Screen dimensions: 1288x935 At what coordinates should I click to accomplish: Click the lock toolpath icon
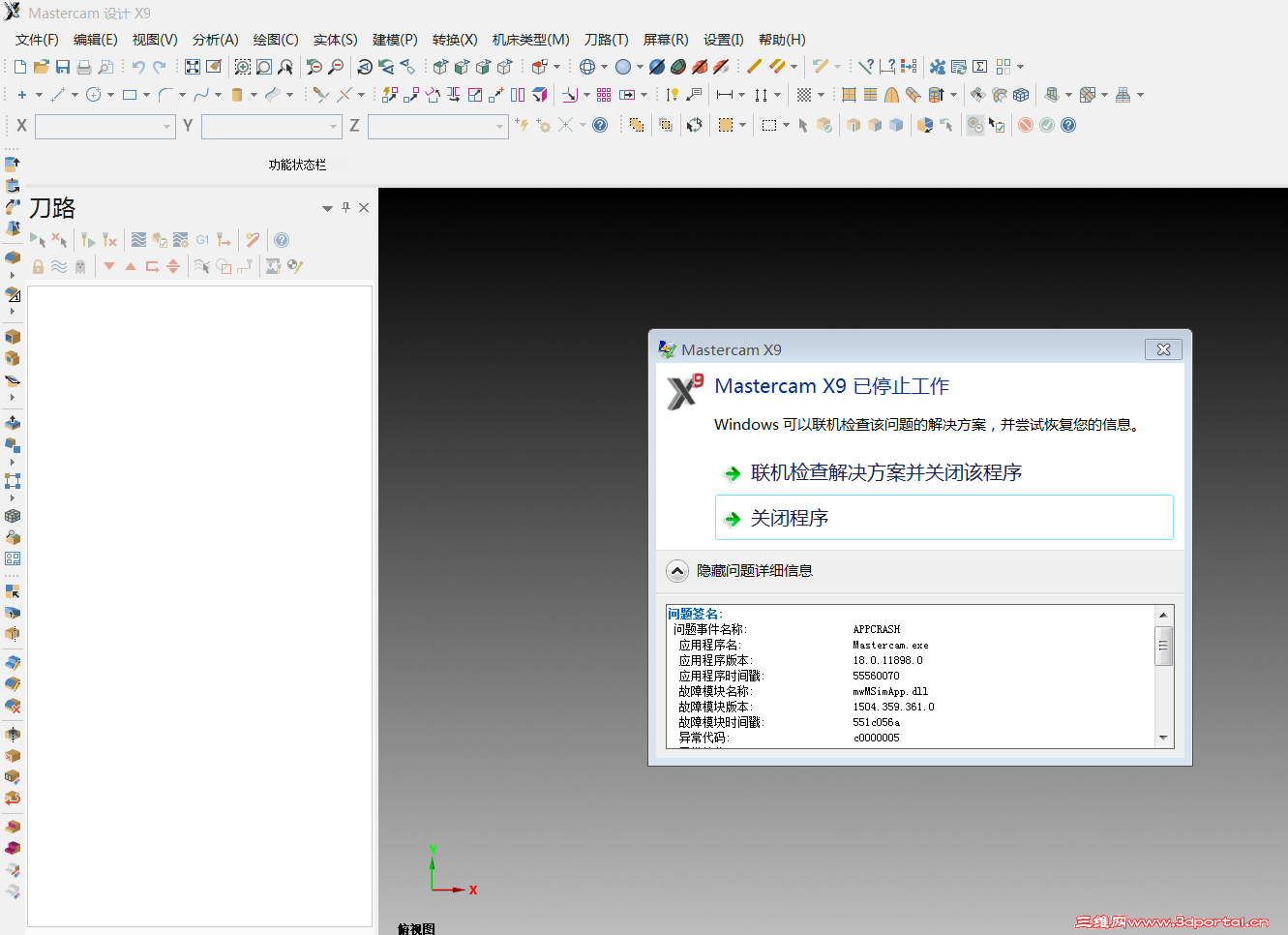point(38,266)
